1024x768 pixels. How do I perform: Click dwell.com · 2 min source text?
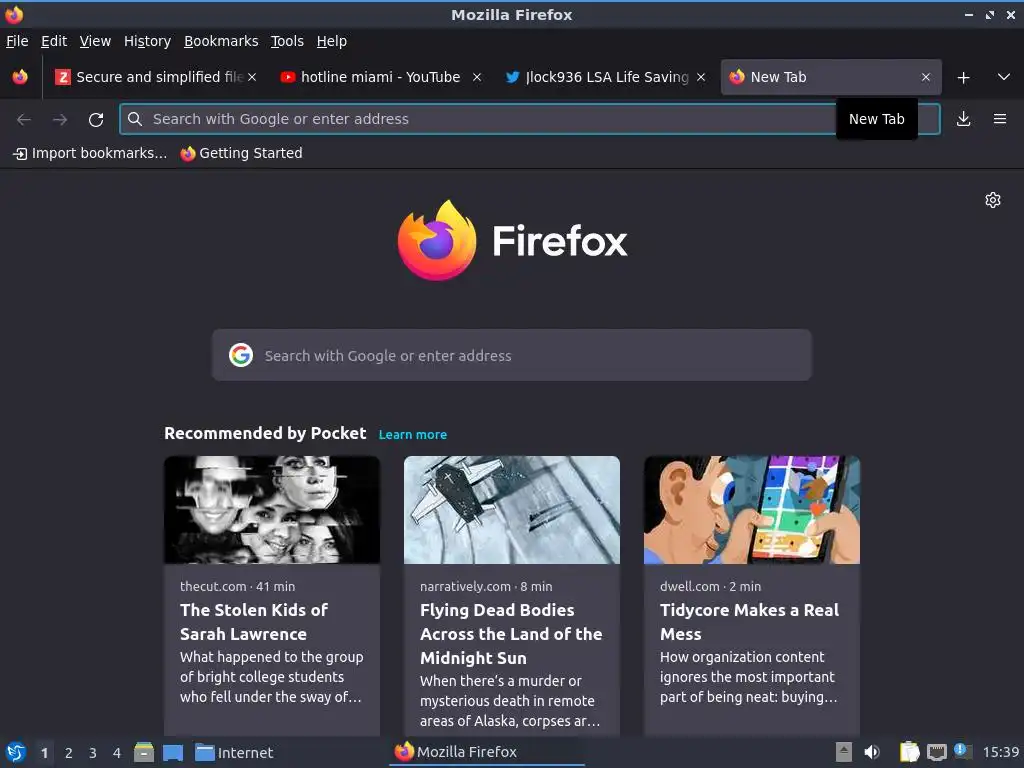[x=710, y=586]
